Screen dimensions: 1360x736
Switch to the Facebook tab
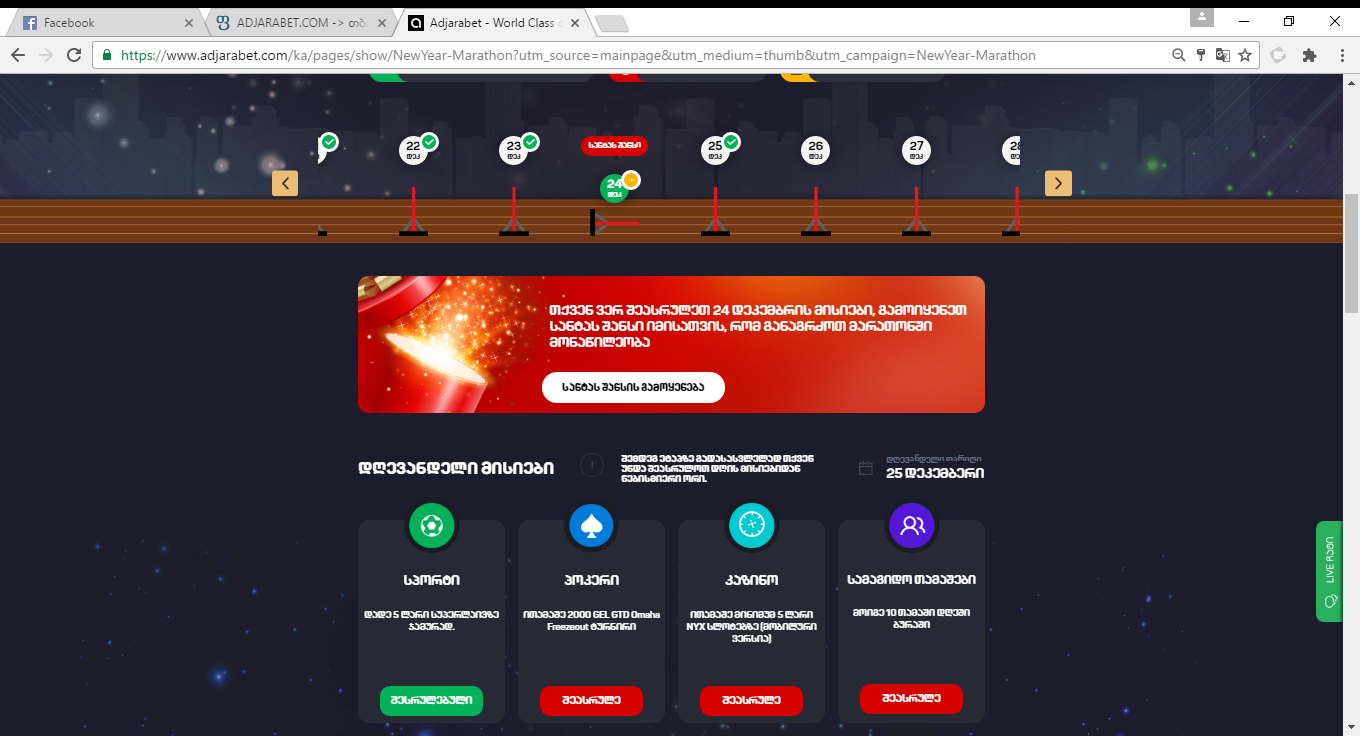(103, 22)
